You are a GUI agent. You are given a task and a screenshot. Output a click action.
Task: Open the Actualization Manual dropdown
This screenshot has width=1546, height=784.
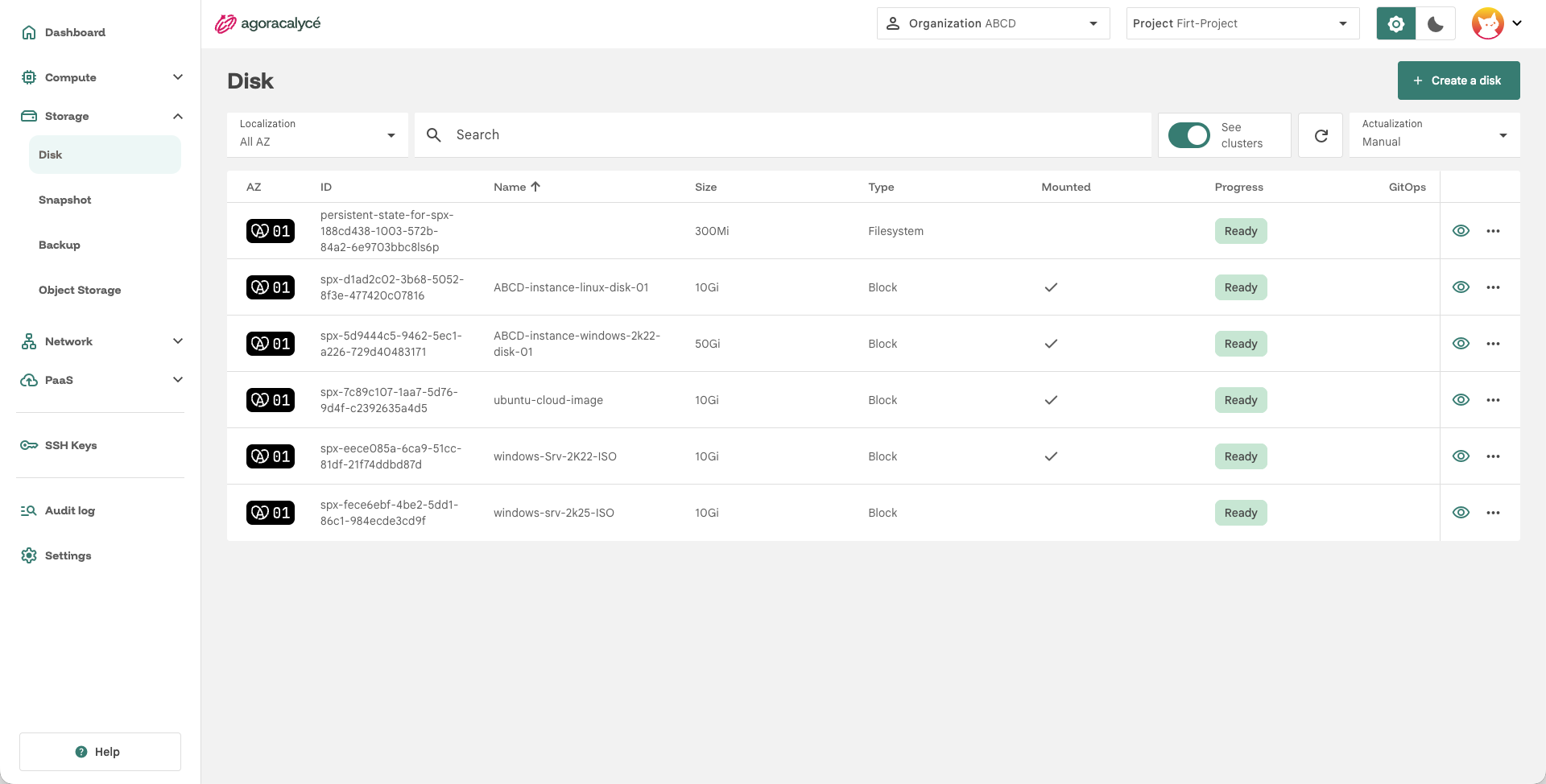pyautogui.click(x=1435, y=135)
